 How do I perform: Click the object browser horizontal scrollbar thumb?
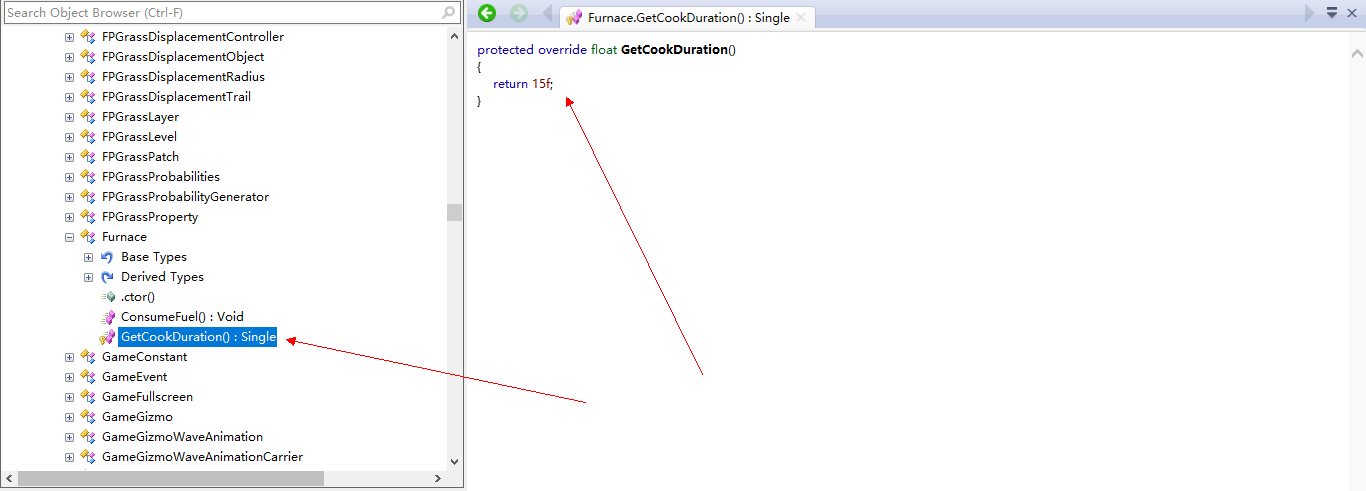pyautogui.click(x=170, y=479)
